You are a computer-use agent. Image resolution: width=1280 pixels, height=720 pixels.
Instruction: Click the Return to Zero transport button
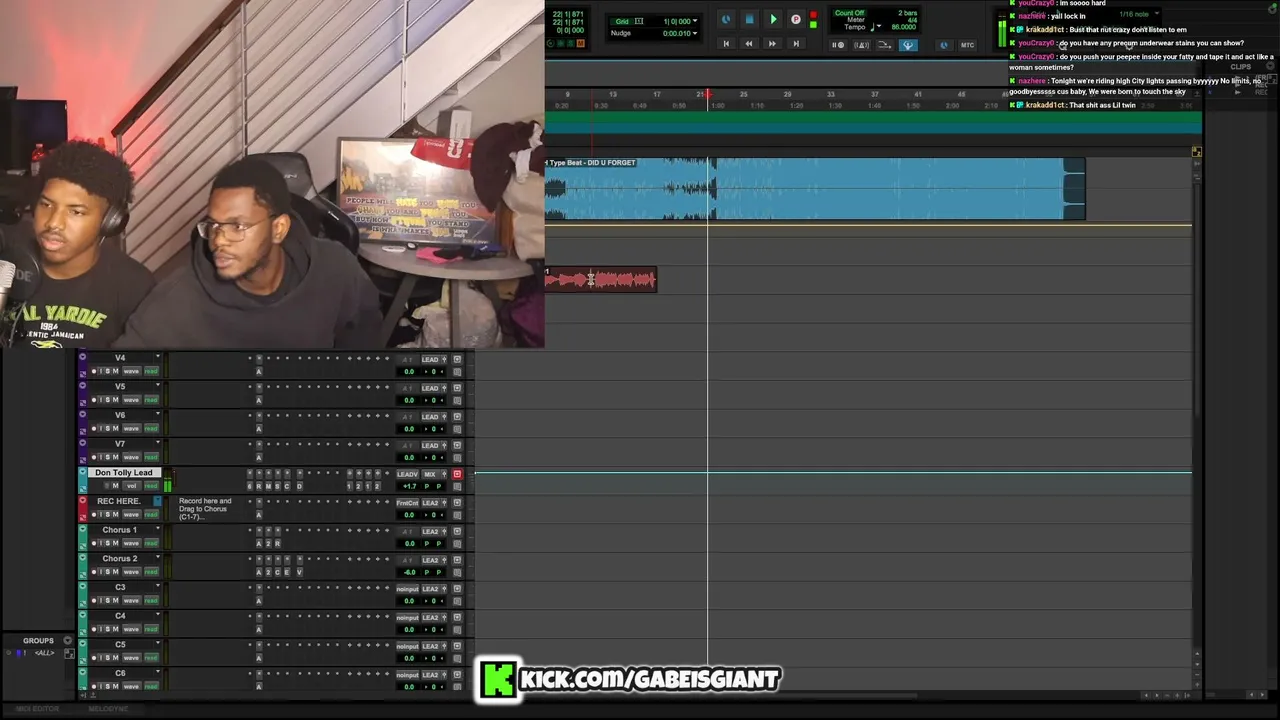pyautogui.click(x=726, y=44)
